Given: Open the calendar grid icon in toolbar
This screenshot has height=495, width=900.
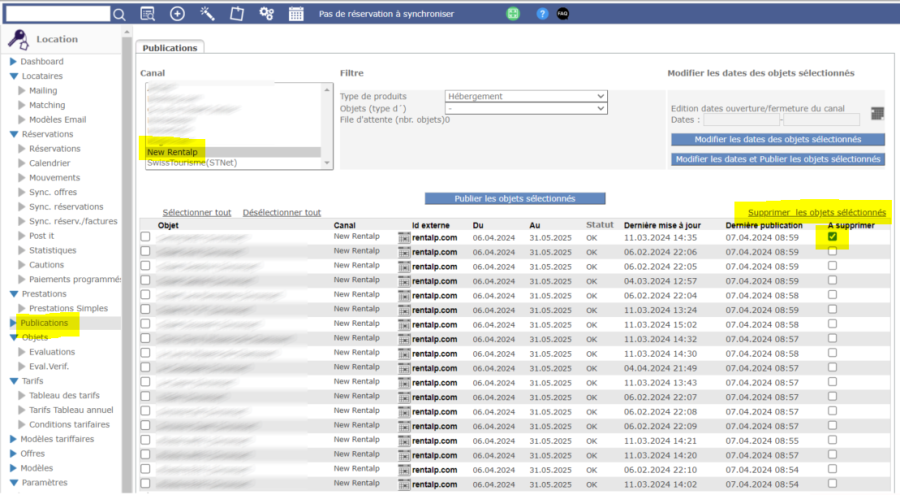Looking at the screenshot, I should coord(296,14).
